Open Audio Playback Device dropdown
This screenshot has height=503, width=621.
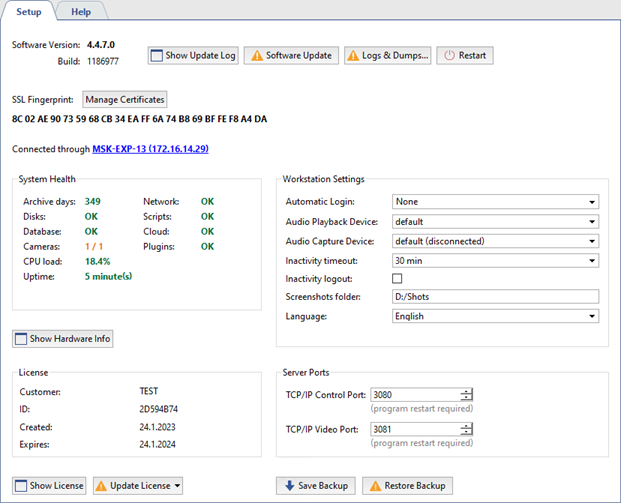coord(495,221)
